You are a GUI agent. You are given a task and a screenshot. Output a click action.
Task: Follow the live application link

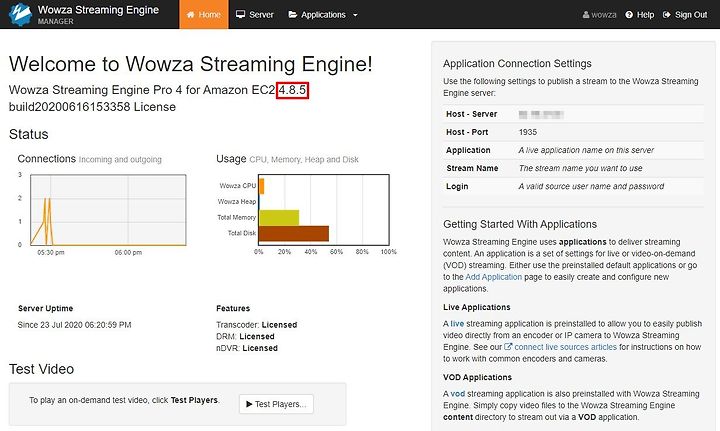point(457,324)
